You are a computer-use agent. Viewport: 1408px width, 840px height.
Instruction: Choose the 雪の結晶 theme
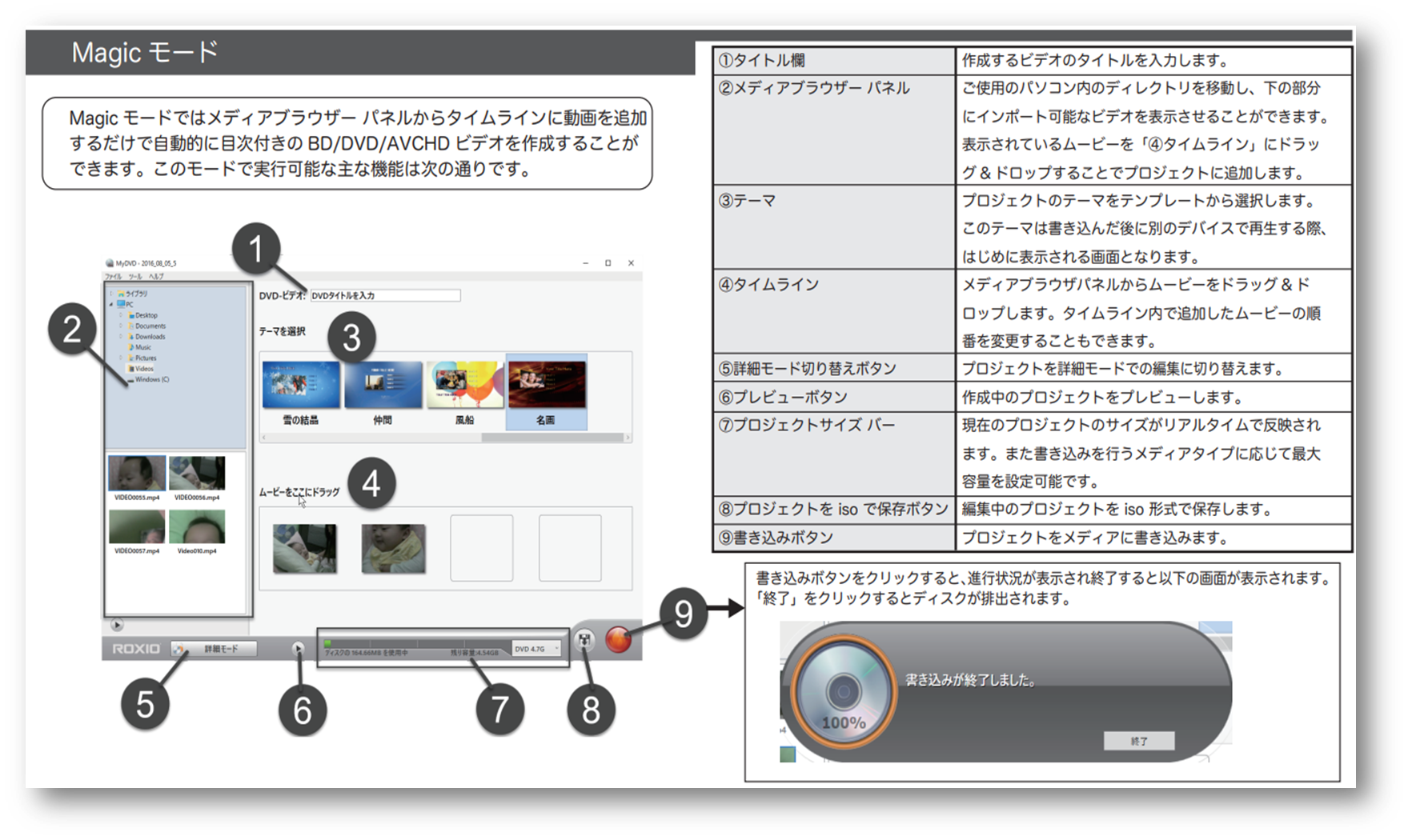tap(301, 393)
